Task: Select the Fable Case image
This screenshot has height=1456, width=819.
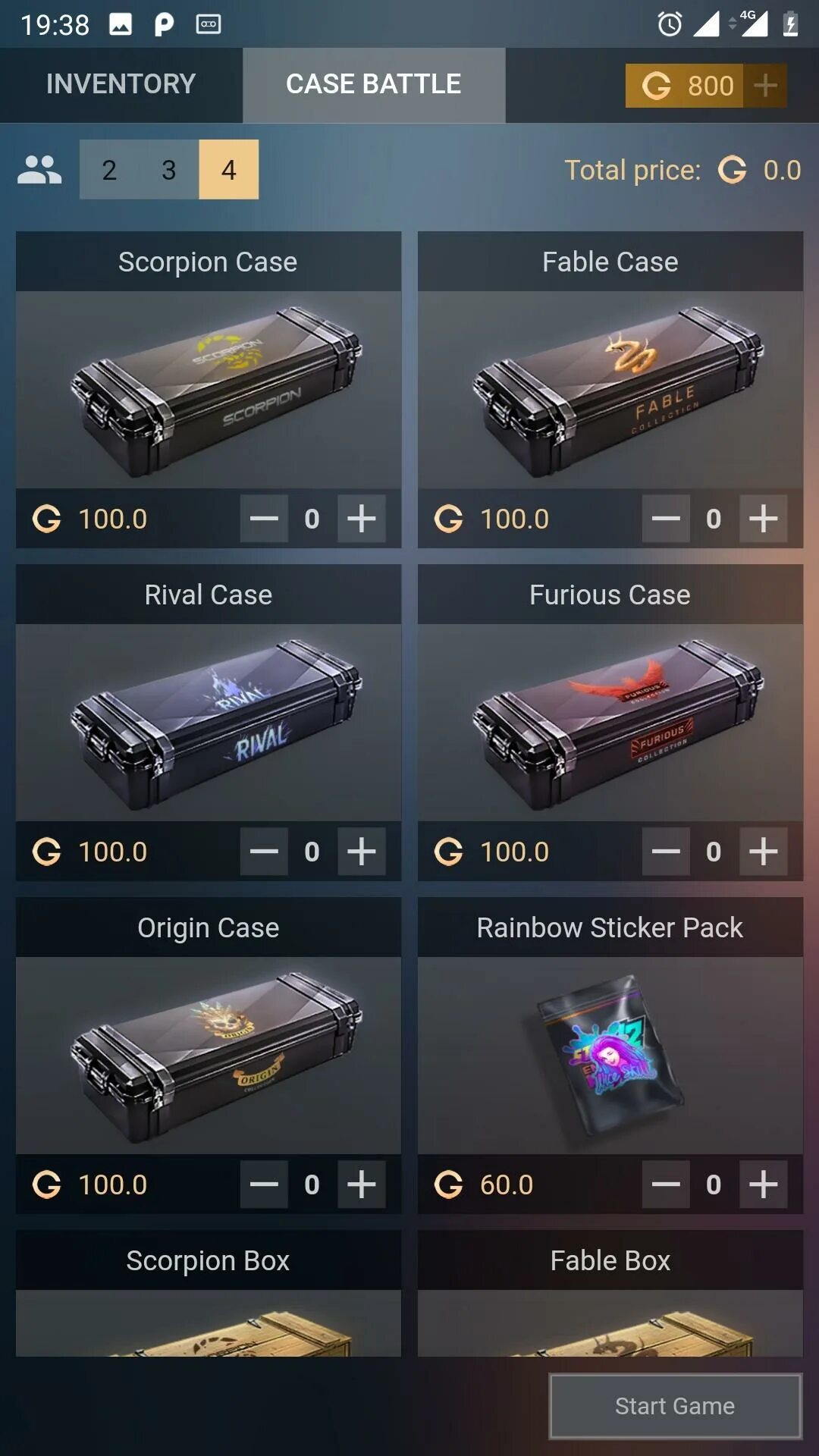Action: pyautogui.click(x=610, y=390)
